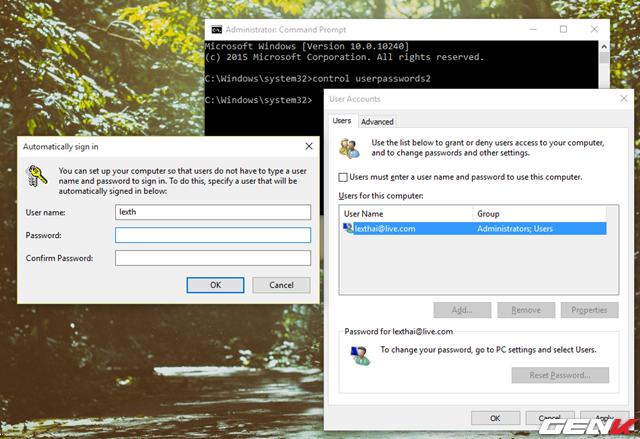
Task: Cancel the Automatically sign in dialog
Action: (281, 285)
